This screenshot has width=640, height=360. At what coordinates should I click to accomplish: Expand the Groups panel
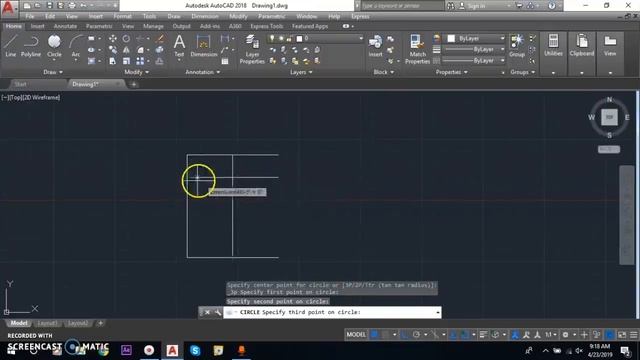coord(522,72)
